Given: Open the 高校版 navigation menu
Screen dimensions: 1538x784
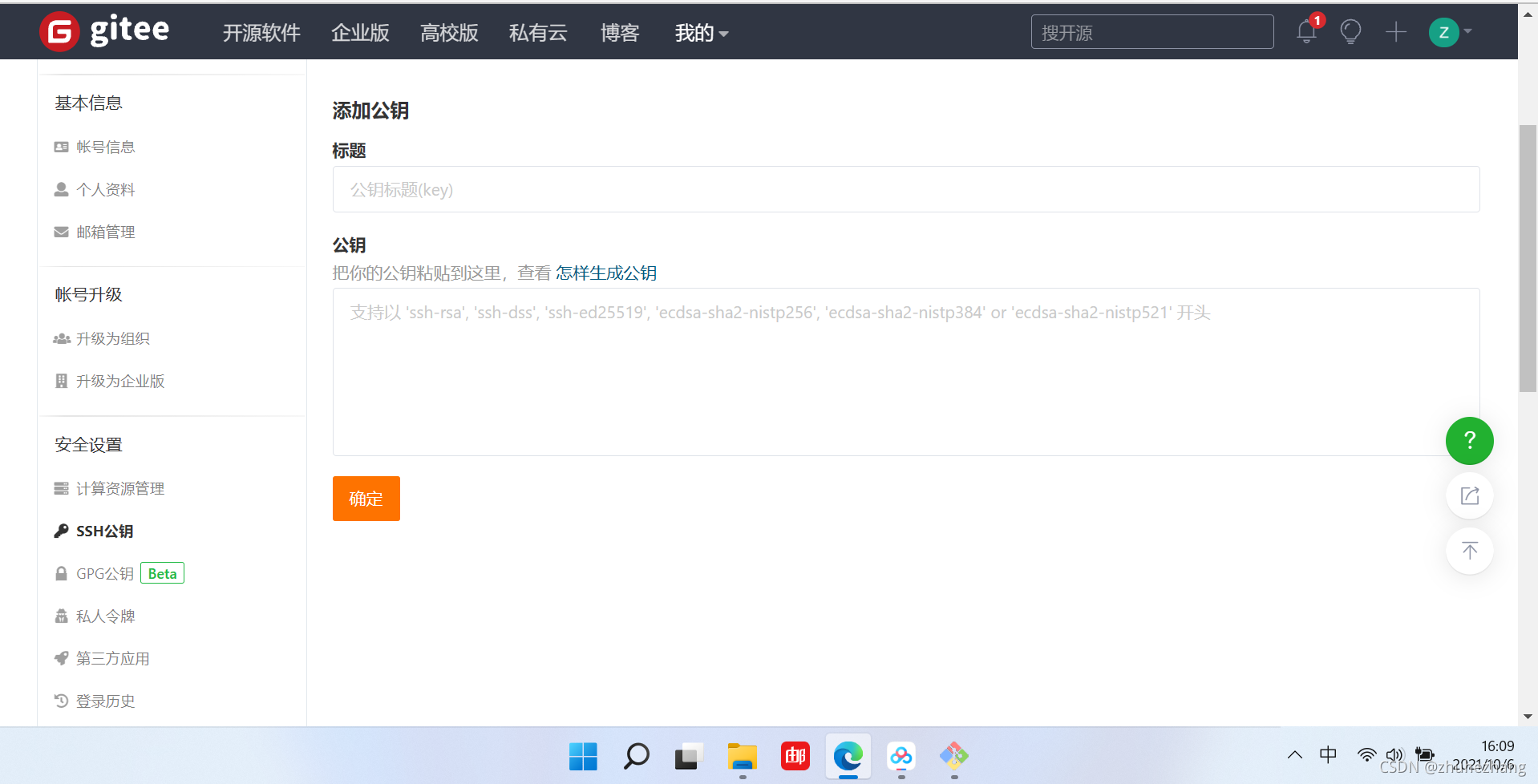Looking at the screenshot, I should pos(448,33).
